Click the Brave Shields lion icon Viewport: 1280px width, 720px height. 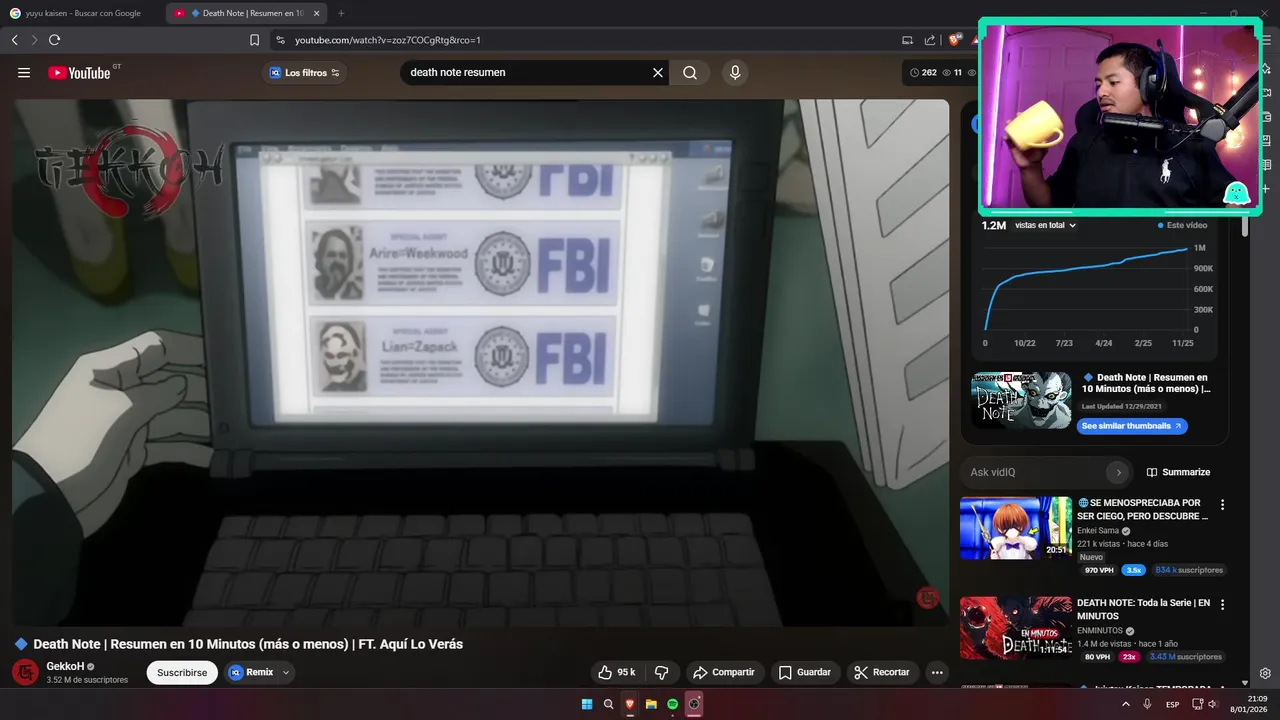[x=955, y=40]
